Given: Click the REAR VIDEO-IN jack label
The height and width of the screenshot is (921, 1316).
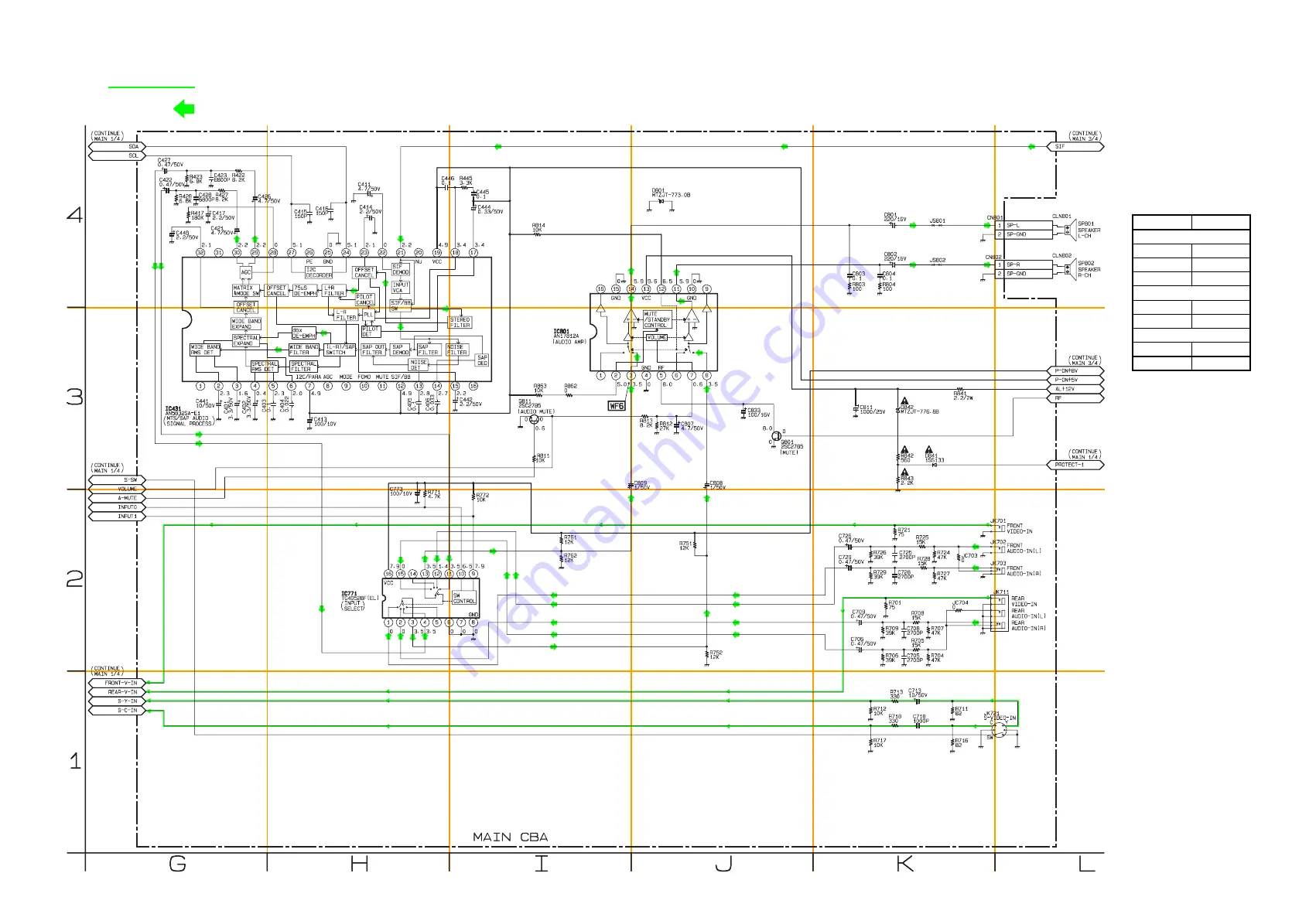Looking at the screenshot, I should coord(1024,602).
